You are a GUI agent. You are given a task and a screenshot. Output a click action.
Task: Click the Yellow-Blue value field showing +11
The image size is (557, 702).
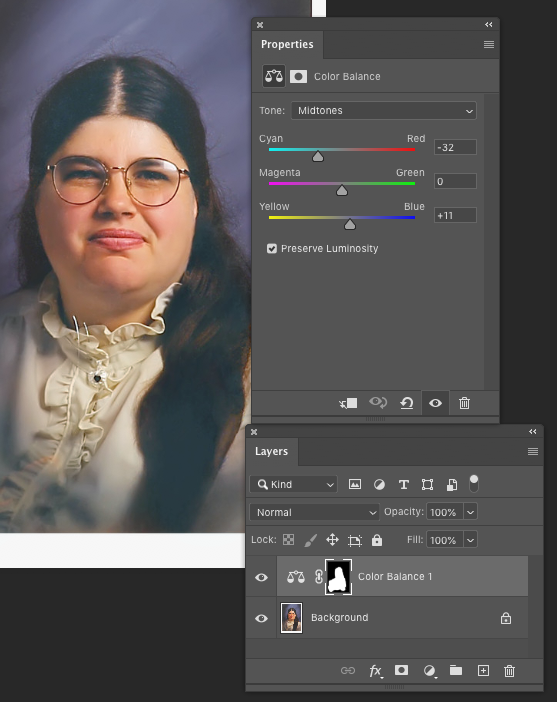point(455,215)
